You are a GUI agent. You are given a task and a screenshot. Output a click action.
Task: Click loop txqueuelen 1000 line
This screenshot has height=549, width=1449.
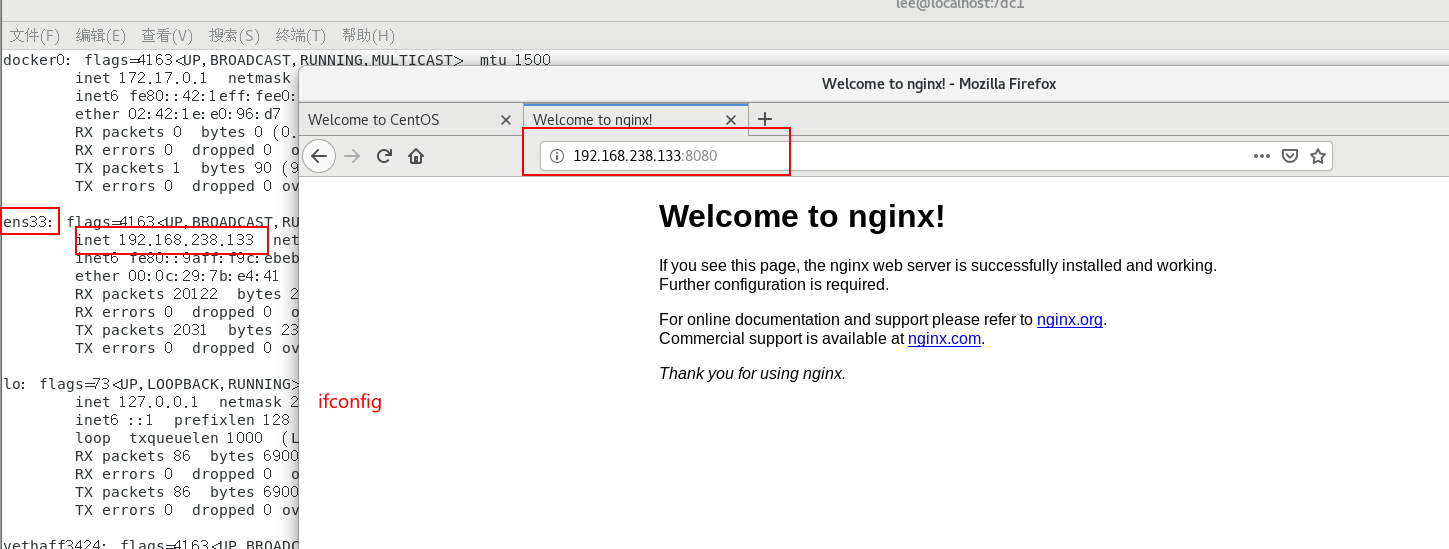pos(186,438)
